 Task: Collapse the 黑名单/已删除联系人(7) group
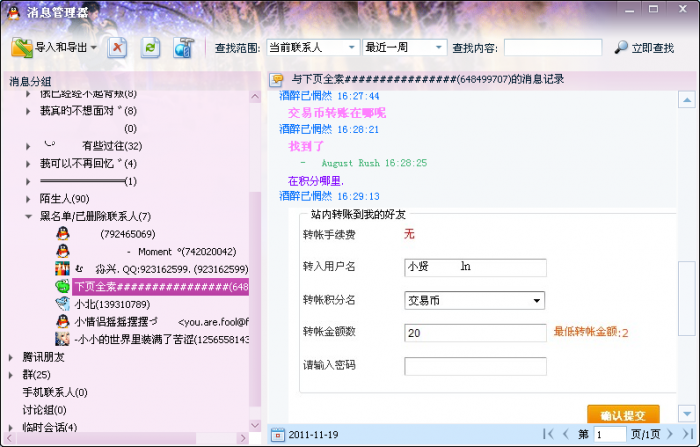28,217
